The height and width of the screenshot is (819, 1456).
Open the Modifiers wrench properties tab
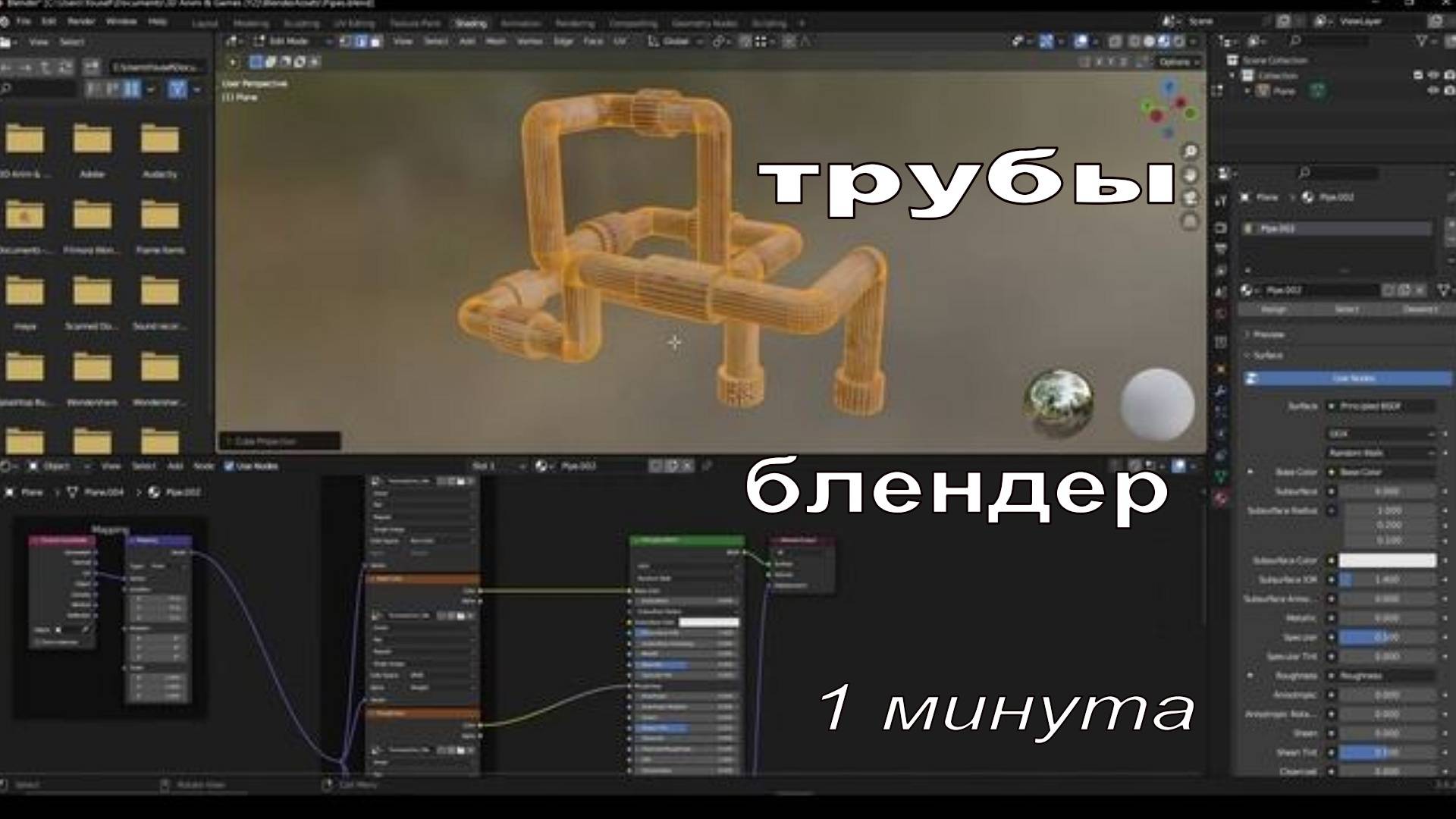(1221, 392)
